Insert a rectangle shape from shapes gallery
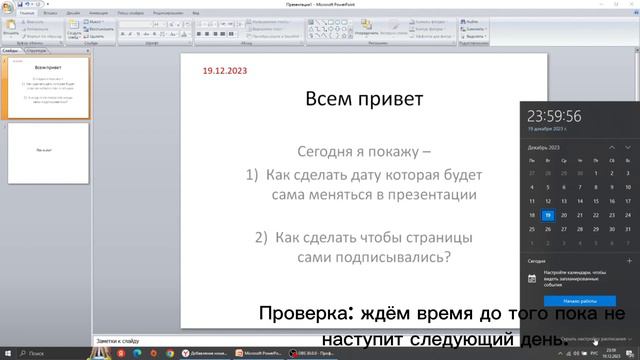This screenshot has width=640, height=360. click(x=331, y=22)
